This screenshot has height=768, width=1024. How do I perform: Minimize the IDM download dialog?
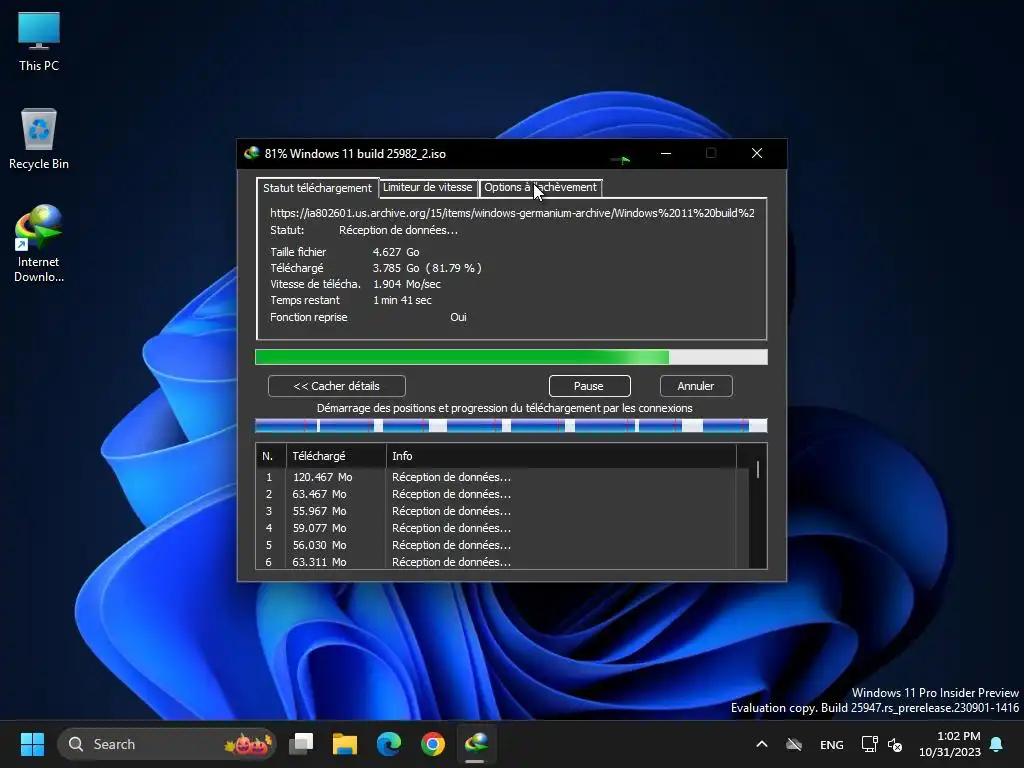(x=666, y=153)
